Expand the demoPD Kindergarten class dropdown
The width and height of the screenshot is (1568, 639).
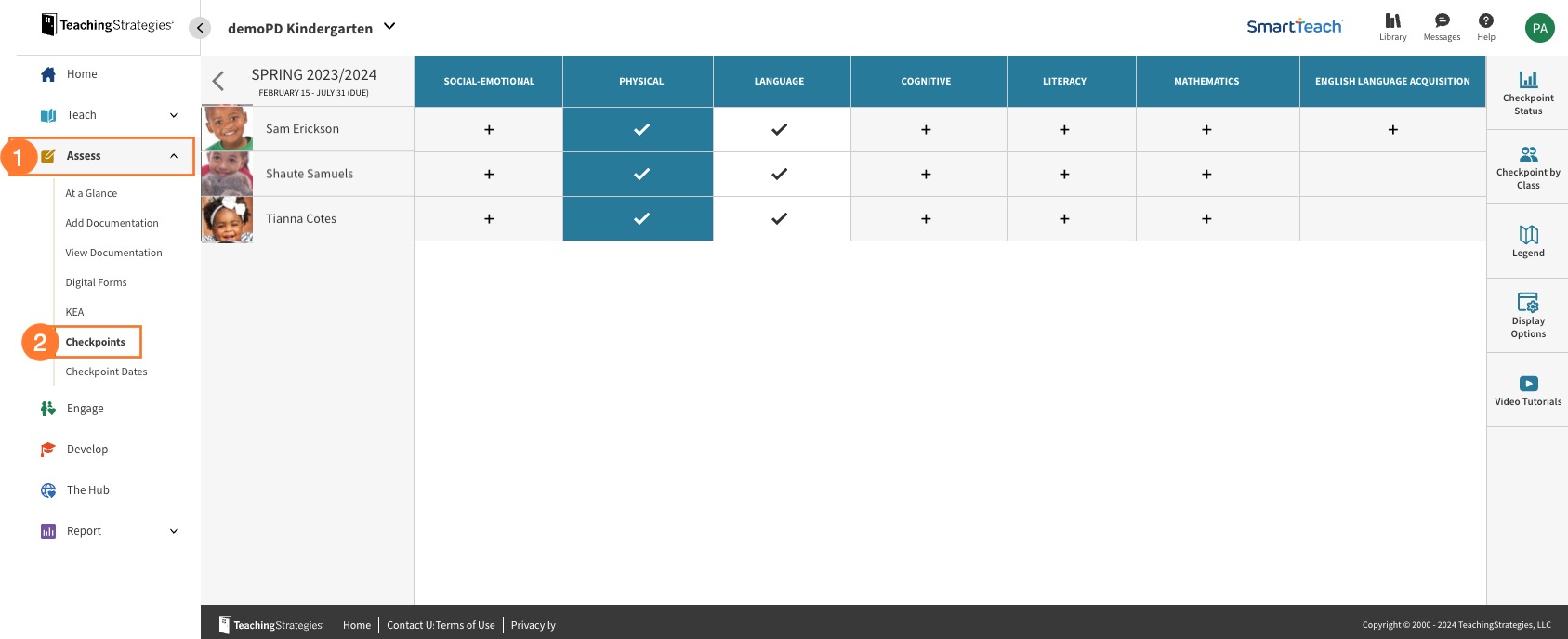coord(389,27)
